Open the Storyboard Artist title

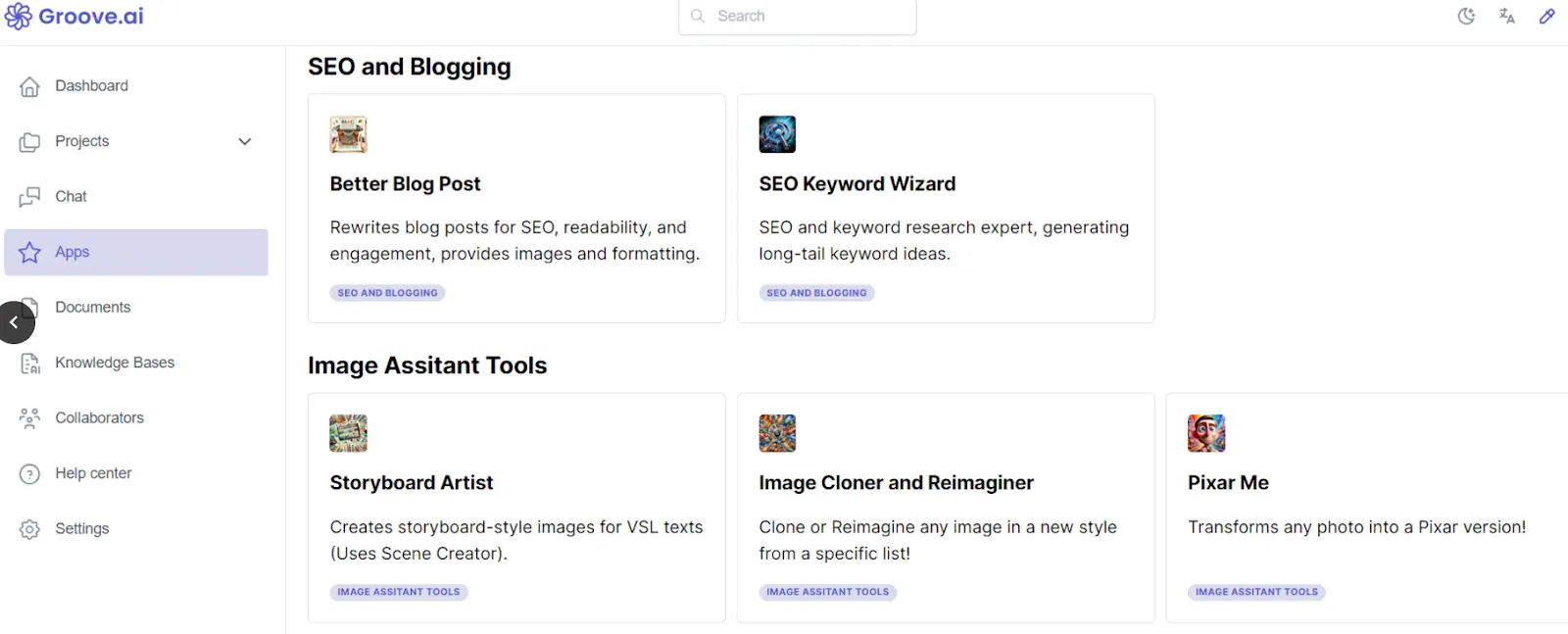click(x=412, y=483)
